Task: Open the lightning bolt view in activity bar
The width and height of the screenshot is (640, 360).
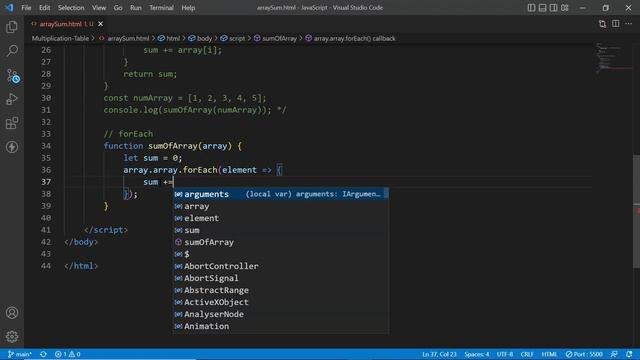Action: pos(12,147)
